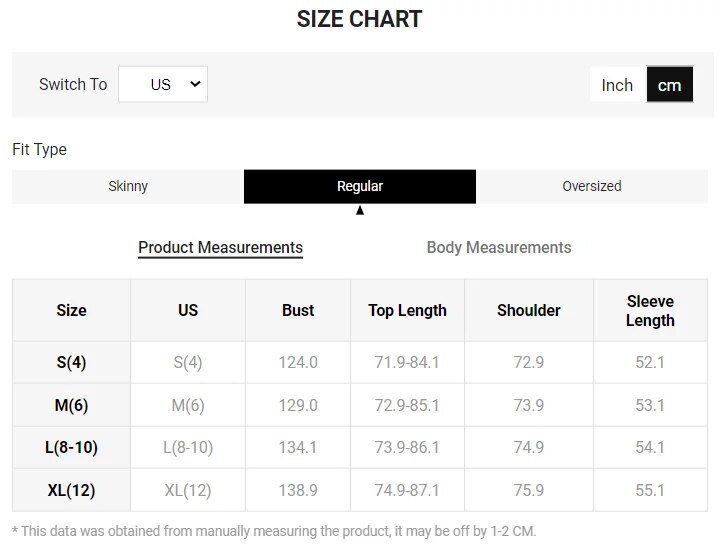The image size is (724, 547).
Task: Choose the Oversized fit type
Action: pos(592,186)
